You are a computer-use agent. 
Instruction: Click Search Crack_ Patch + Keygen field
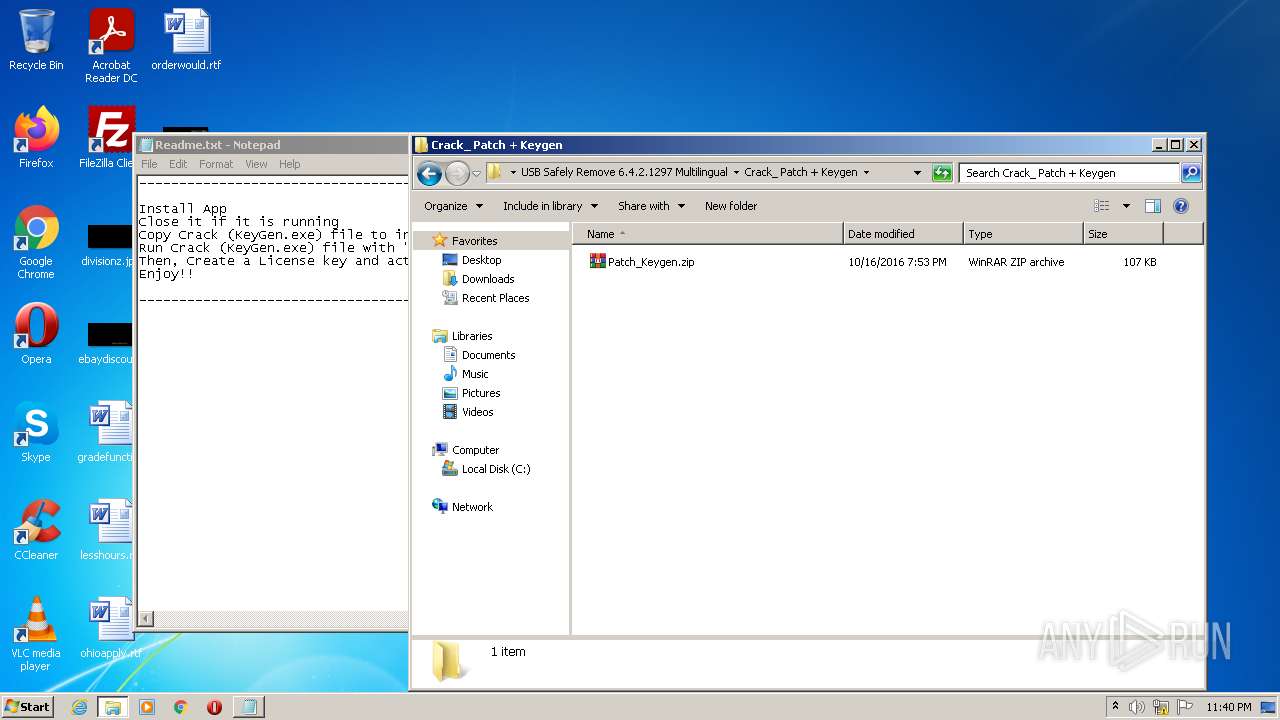pyautogui.click(x=1069, y=173)
